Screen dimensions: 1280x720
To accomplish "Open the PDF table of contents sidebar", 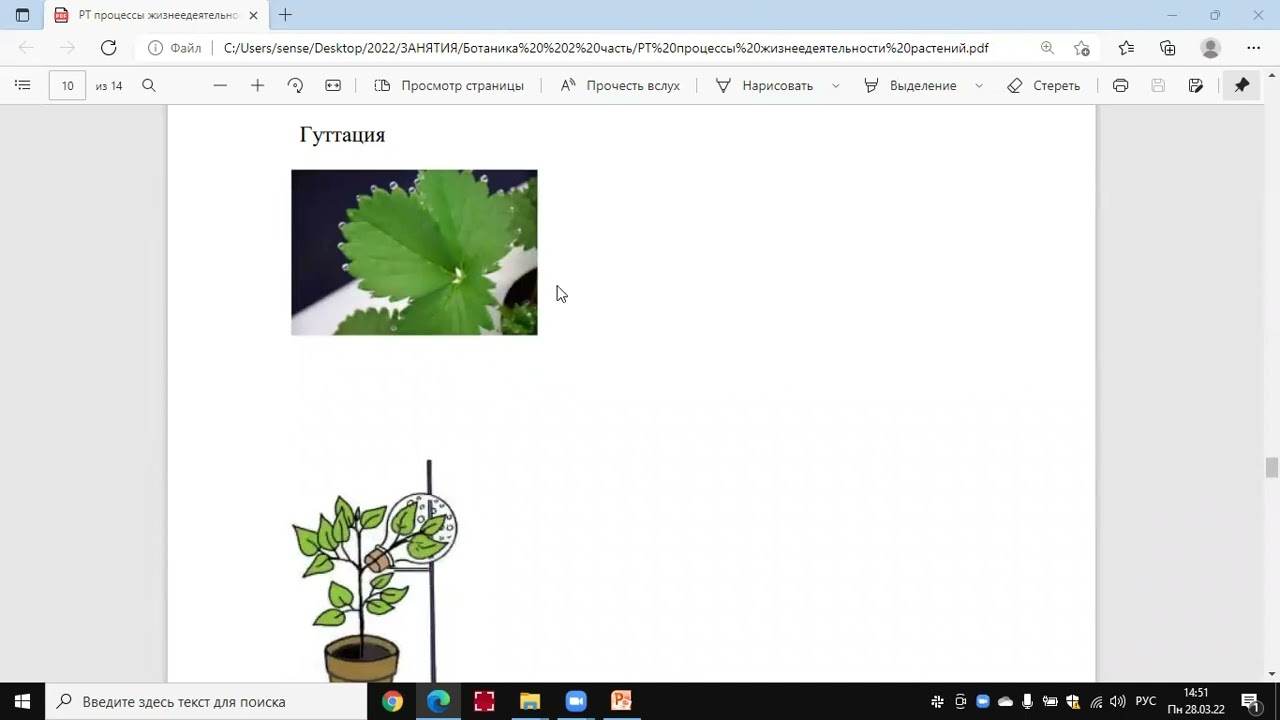I will click(22, 86).
